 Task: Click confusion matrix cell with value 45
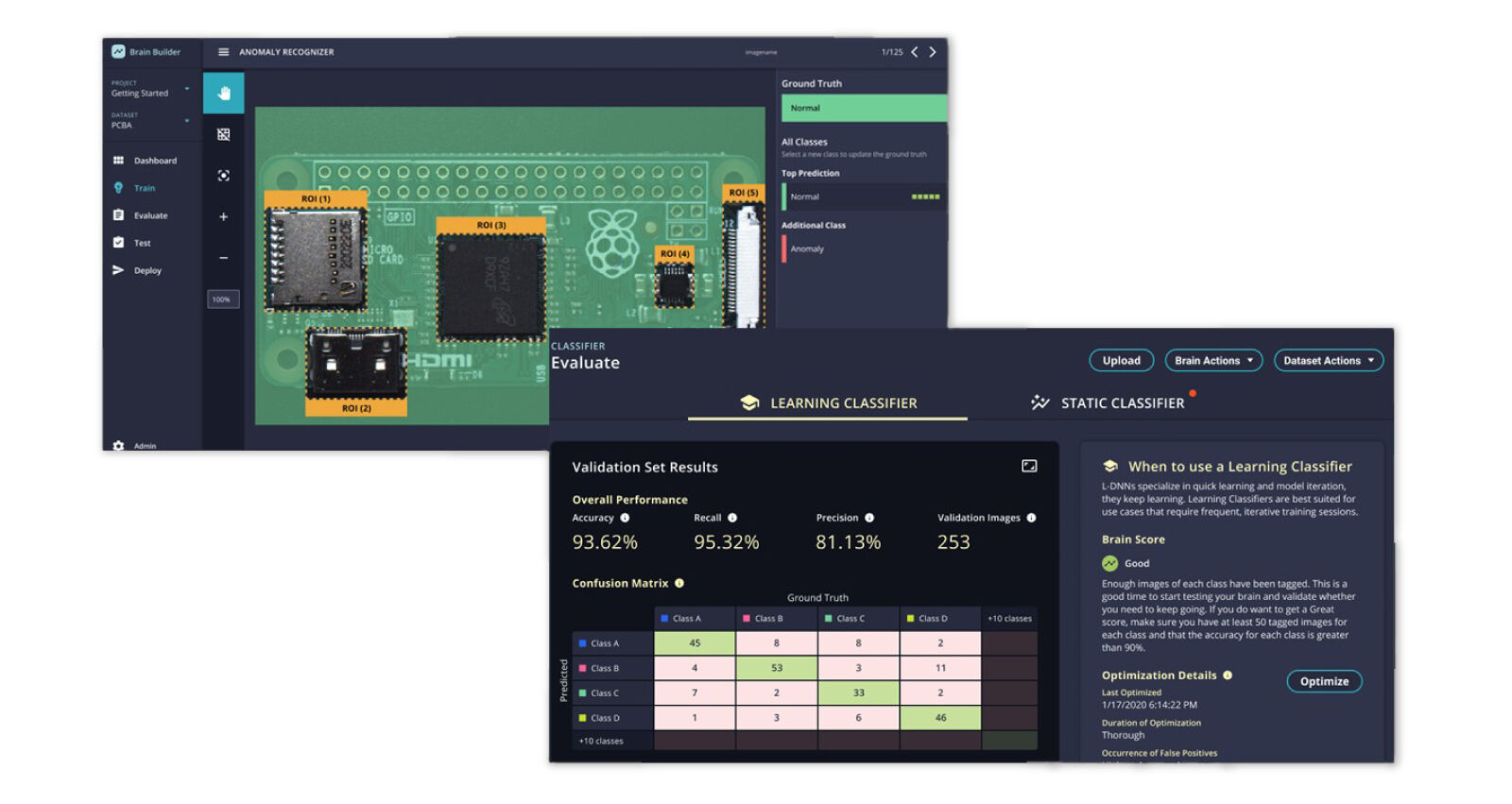pyautogui.click(x=695, y=643)
